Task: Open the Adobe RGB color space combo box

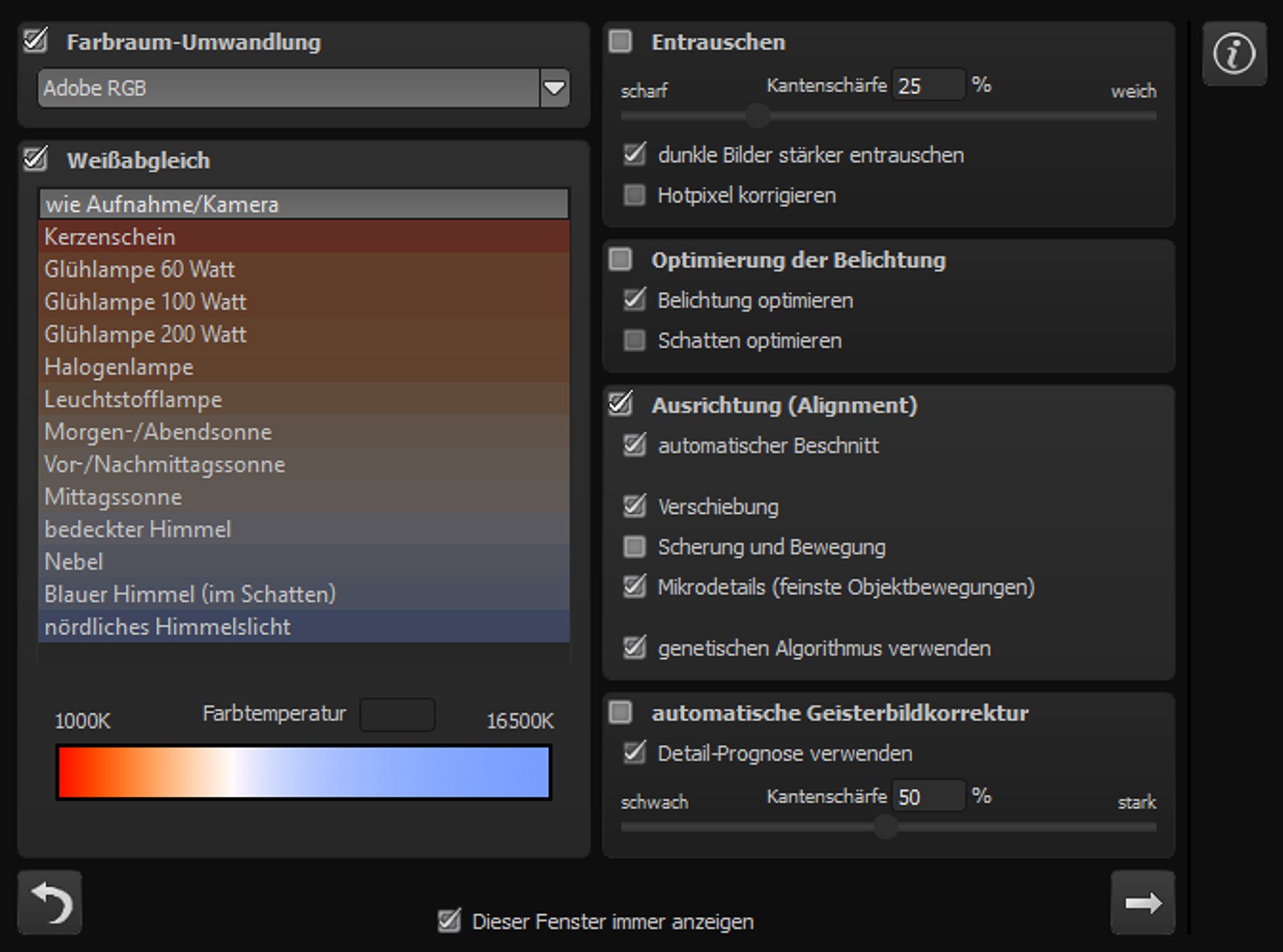Action: coord(303,88)
